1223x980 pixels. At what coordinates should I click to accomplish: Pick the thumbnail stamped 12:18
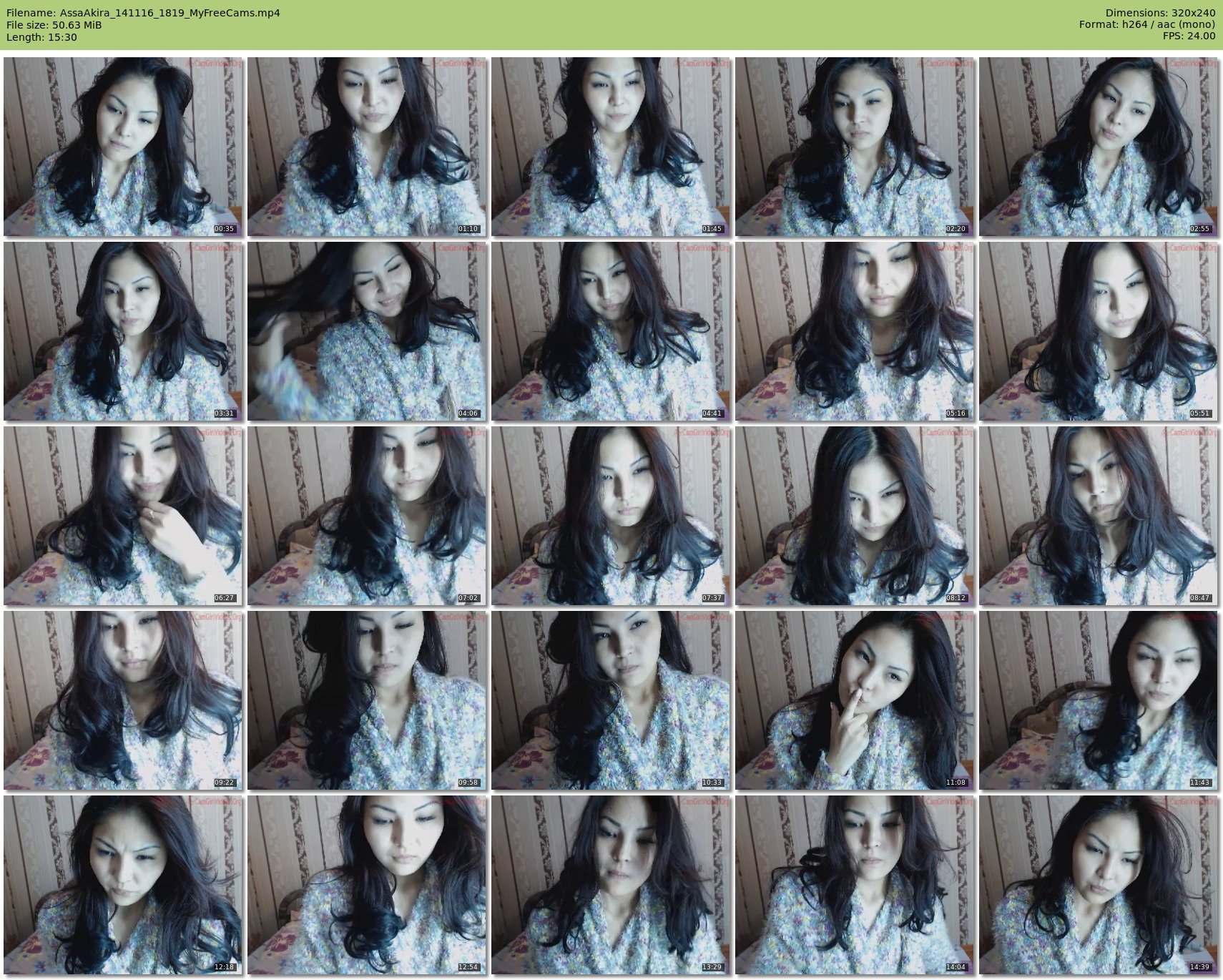[122, 885]
